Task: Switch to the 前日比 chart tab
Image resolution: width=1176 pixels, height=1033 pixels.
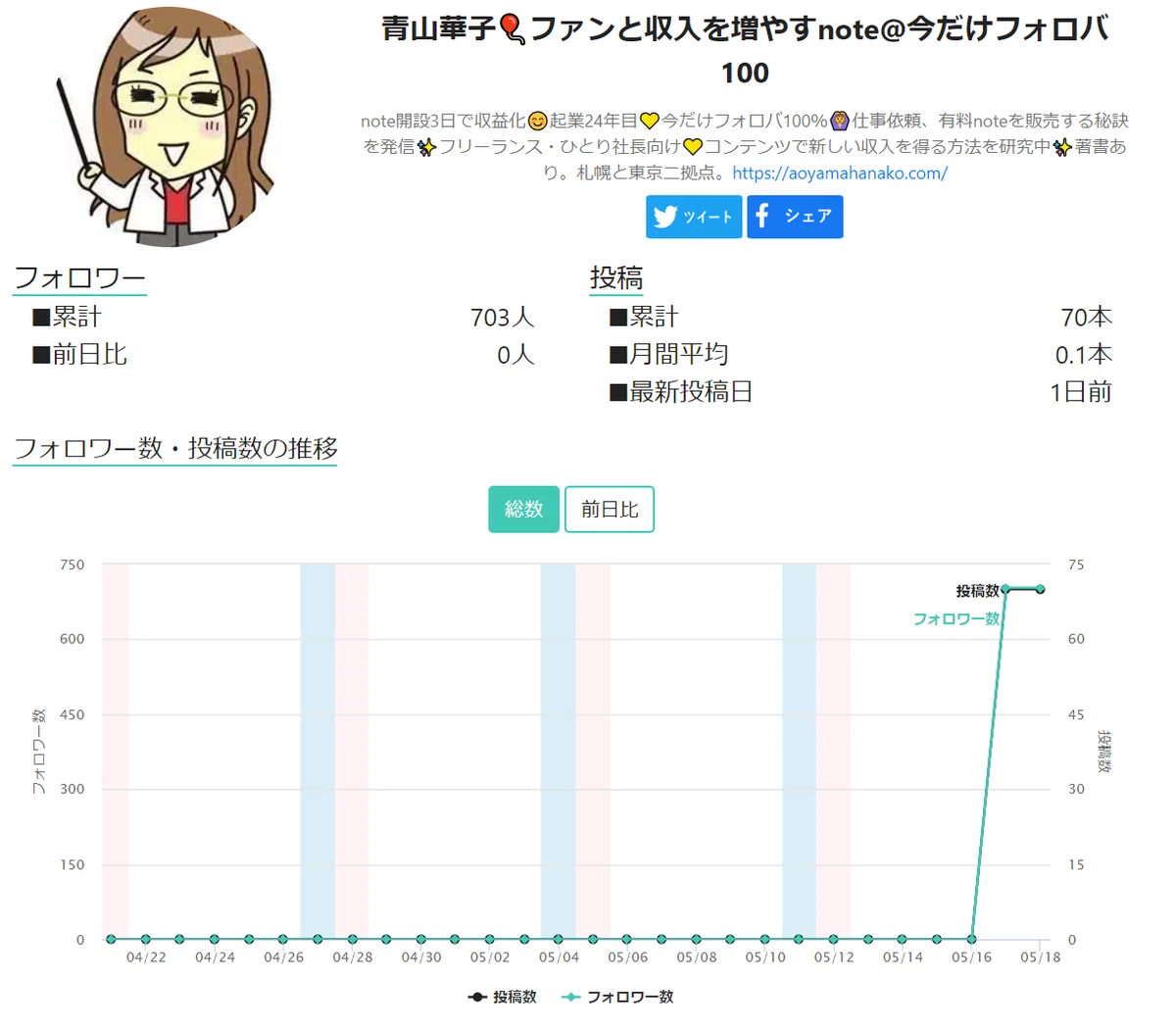Action: [x=610, y=510]
